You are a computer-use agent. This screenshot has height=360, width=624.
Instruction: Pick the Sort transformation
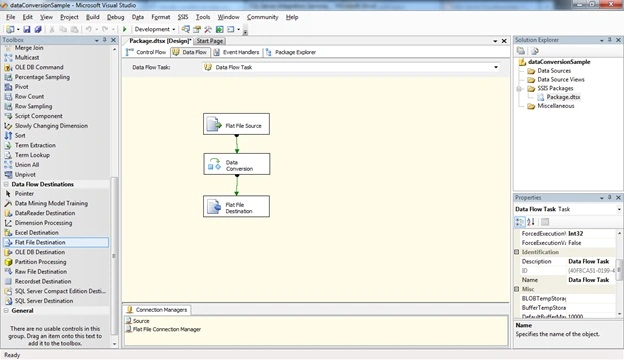click(x=20, y=135)
